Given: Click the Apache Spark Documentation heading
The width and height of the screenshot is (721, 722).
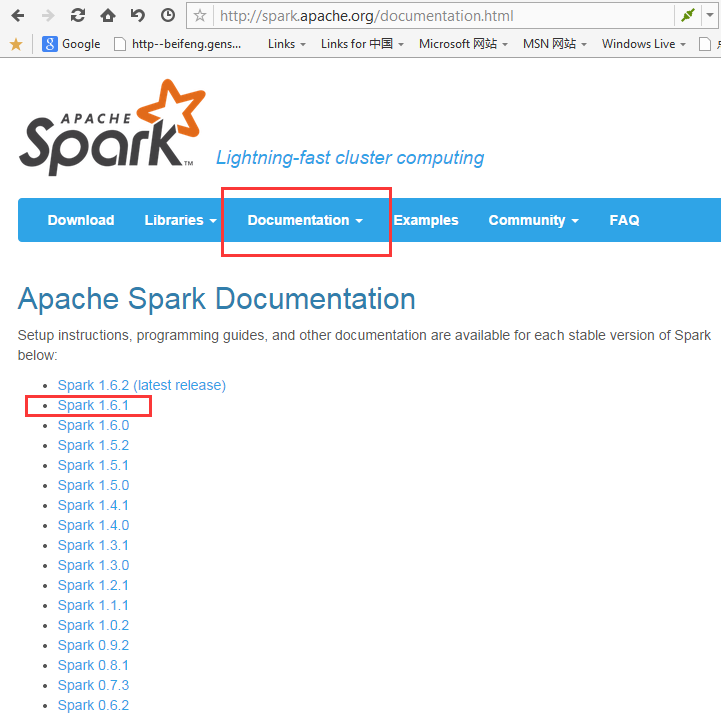Looking at the screenshot, I should click(x=216, y=299).
